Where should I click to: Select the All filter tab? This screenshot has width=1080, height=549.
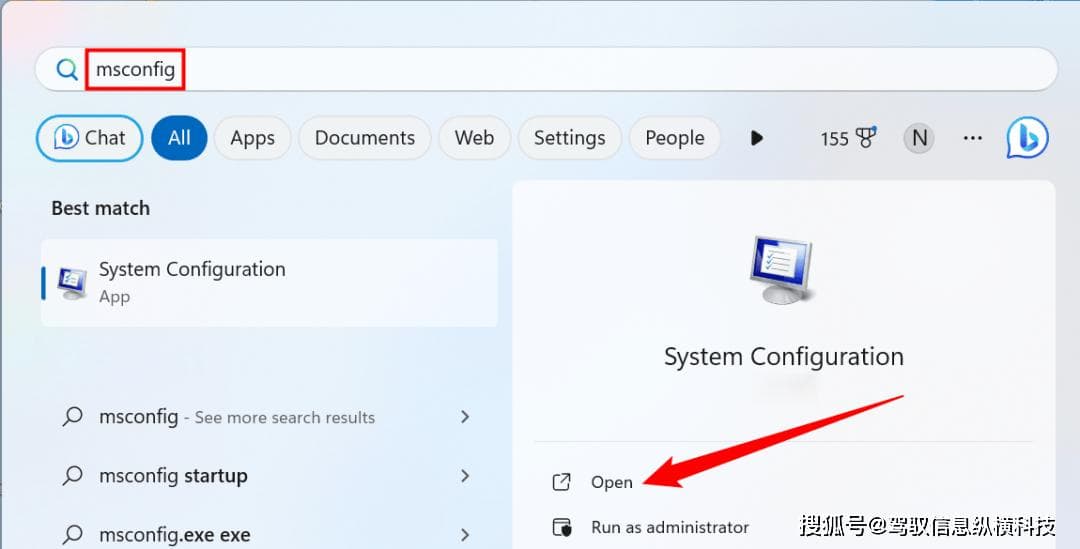(x=179, y=138)
